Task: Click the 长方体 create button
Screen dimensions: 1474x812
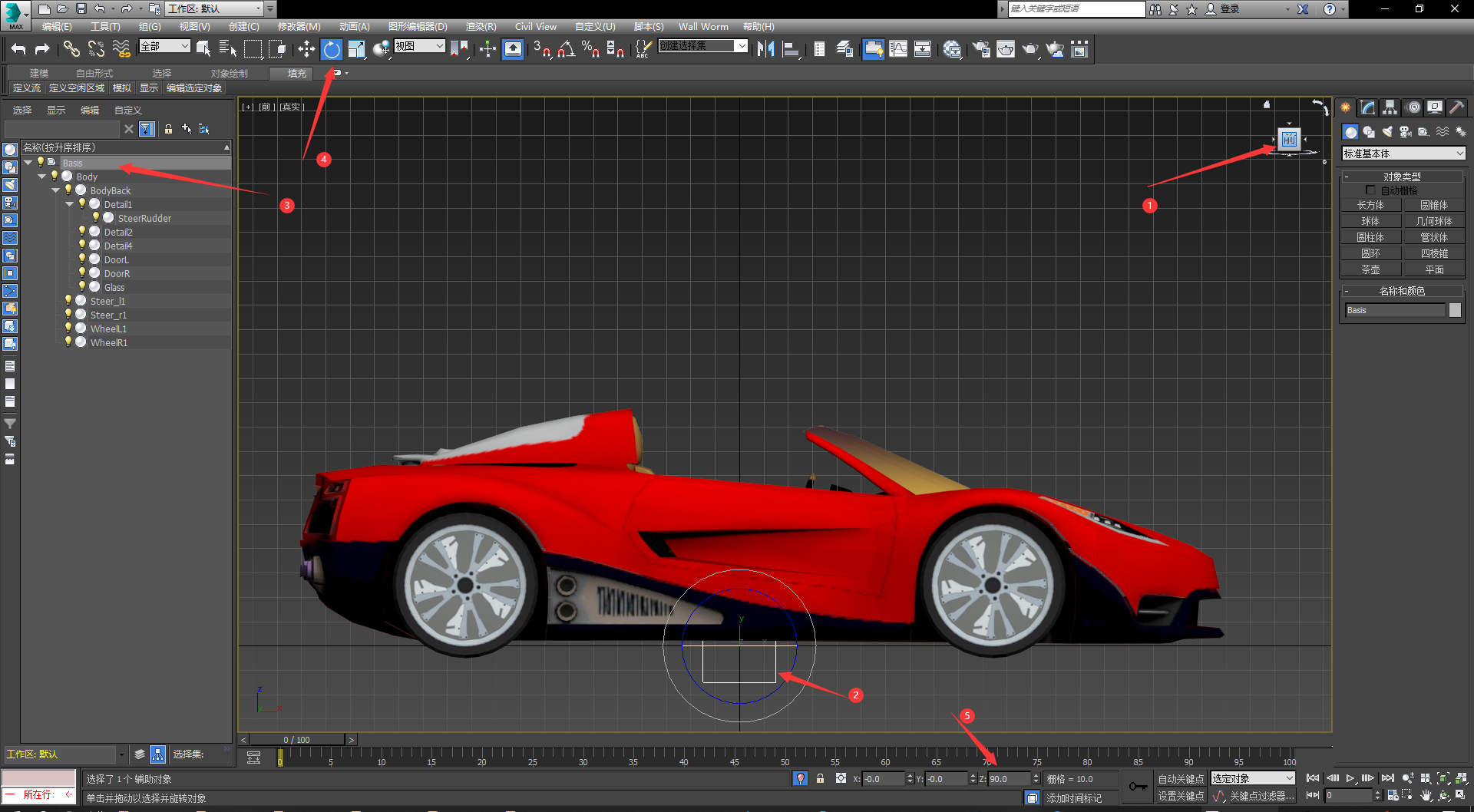Action: point(1370,205)
